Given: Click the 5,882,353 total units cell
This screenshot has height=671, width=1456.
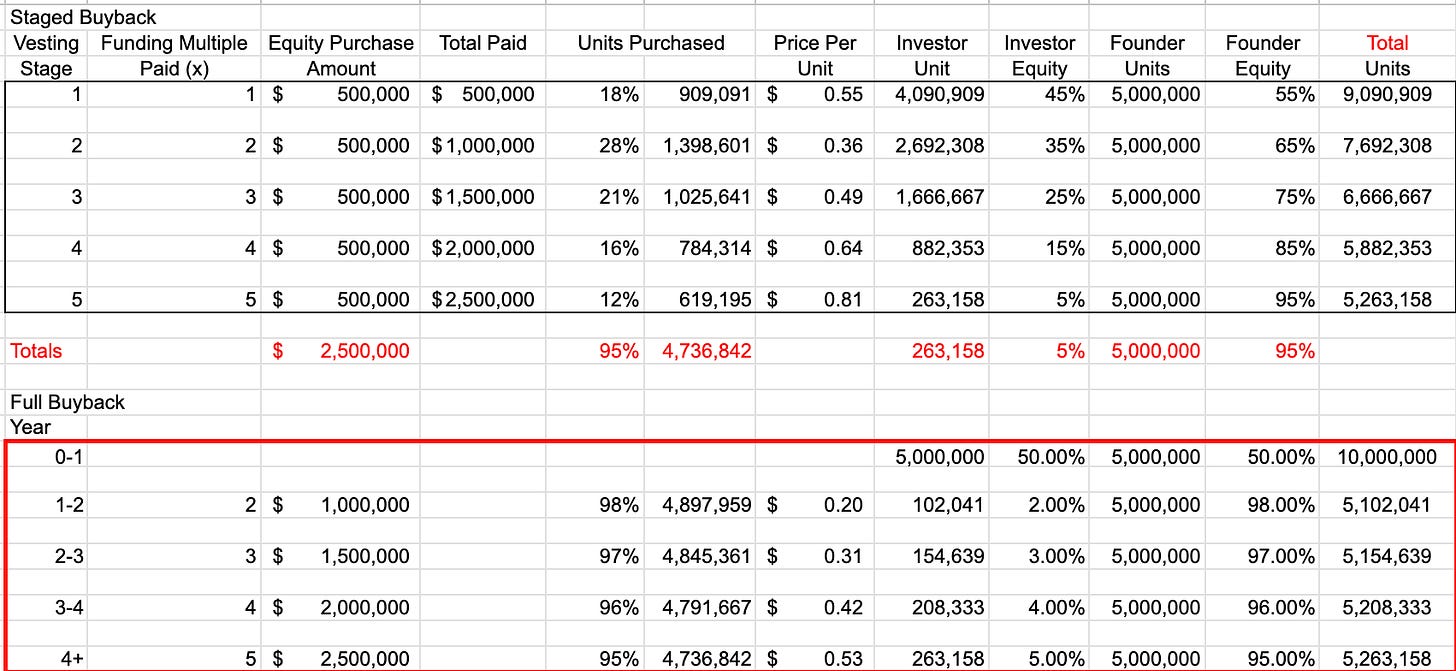Looking at the screenshot, I should click(x=1387, y=248).
